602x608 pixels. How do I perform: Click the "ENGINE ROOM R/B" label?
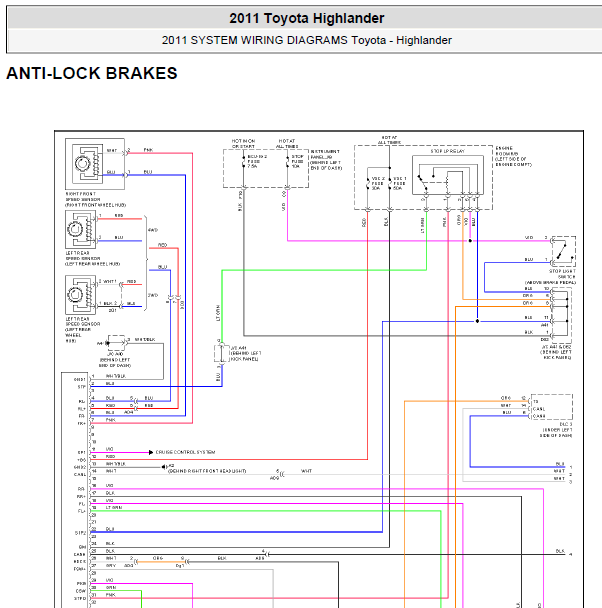507,151
